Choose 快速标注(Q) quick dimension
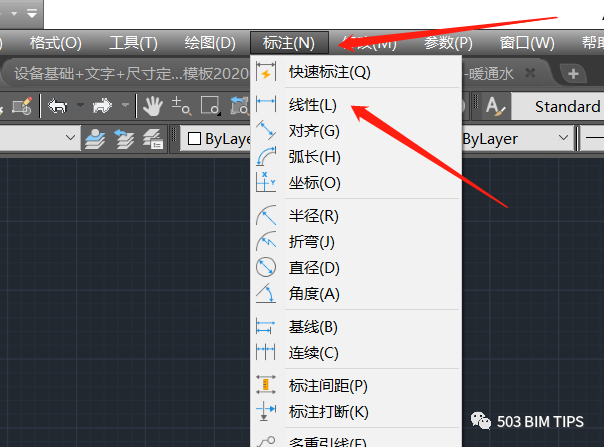 356,72
